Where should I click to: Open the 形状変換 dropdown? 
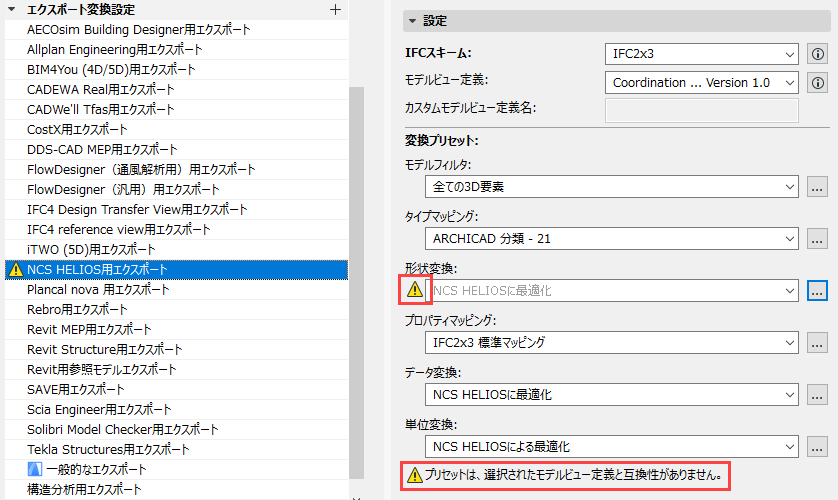pos(612,291)
